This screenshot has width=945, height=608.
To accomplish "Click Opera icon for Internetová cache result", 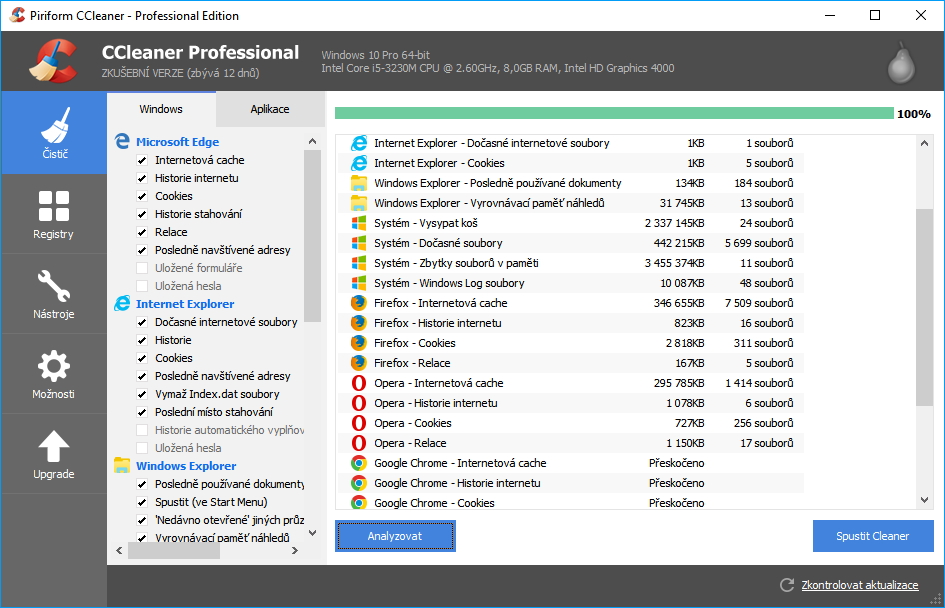I will tap(359, 383).
